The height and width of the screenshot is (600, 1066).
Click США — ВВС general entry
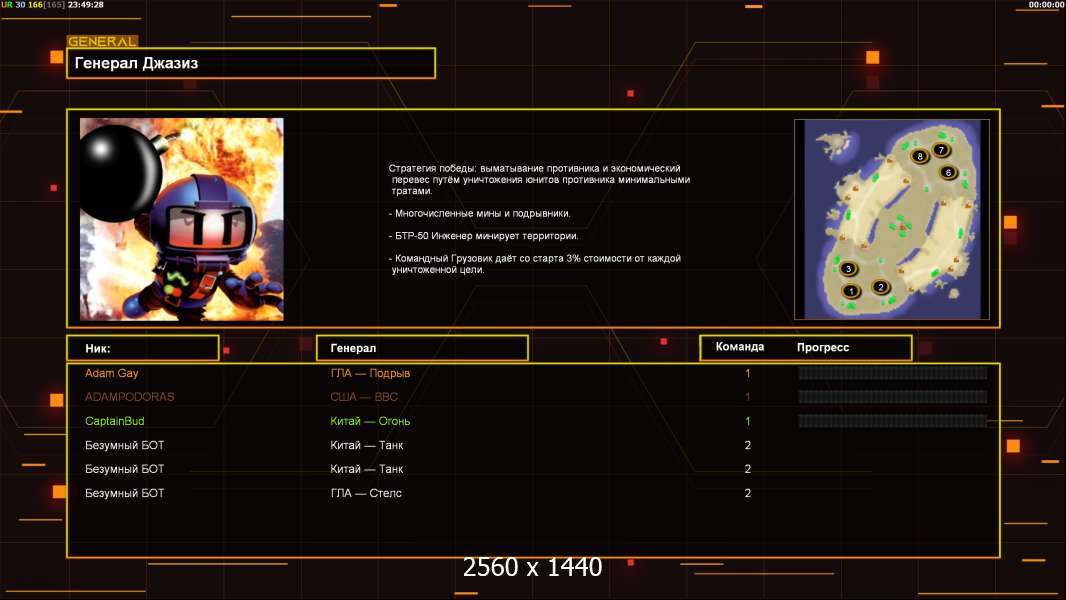[364, 397]
